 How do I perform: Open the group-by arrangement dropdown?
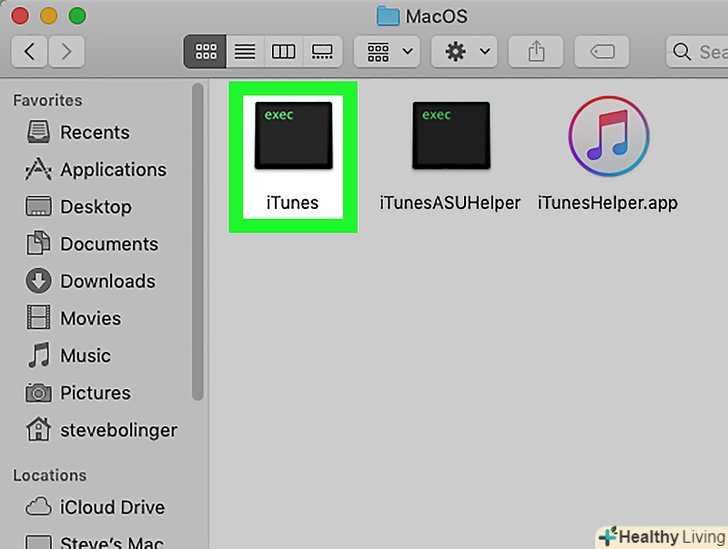(387, 51)
